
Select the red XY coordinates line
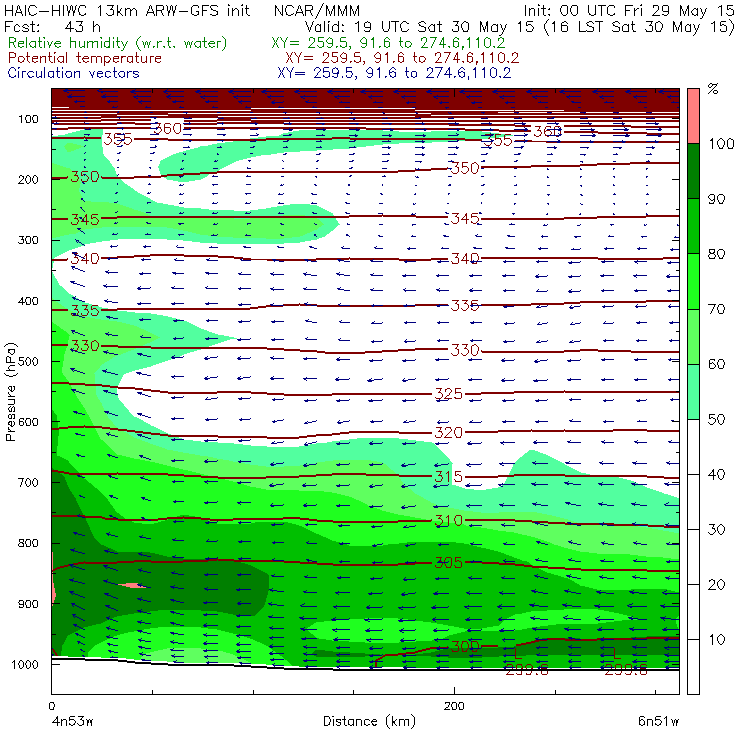[x=402, y=58]
